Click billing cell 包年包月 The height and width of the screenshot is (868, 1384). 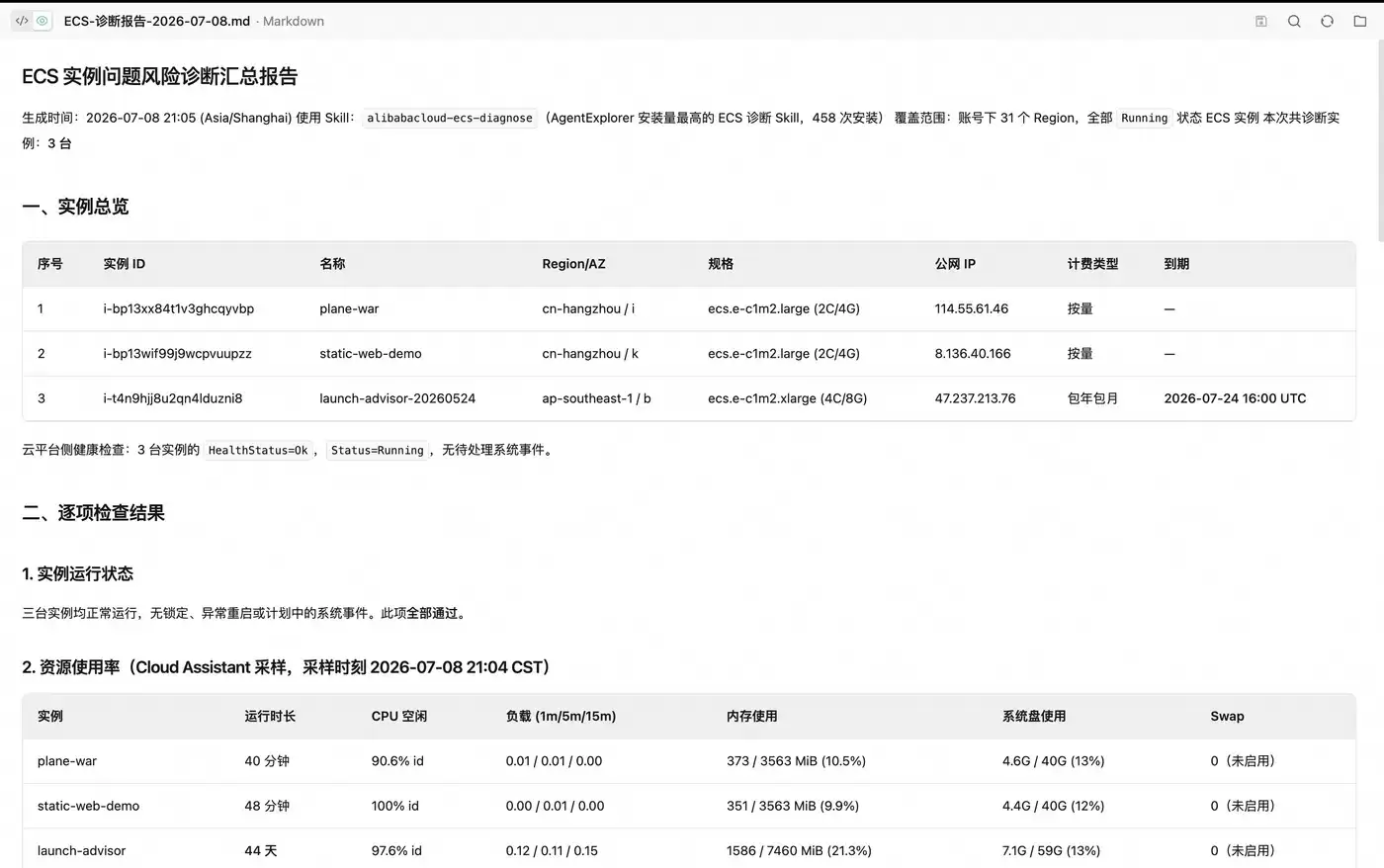click(1092, 398)
